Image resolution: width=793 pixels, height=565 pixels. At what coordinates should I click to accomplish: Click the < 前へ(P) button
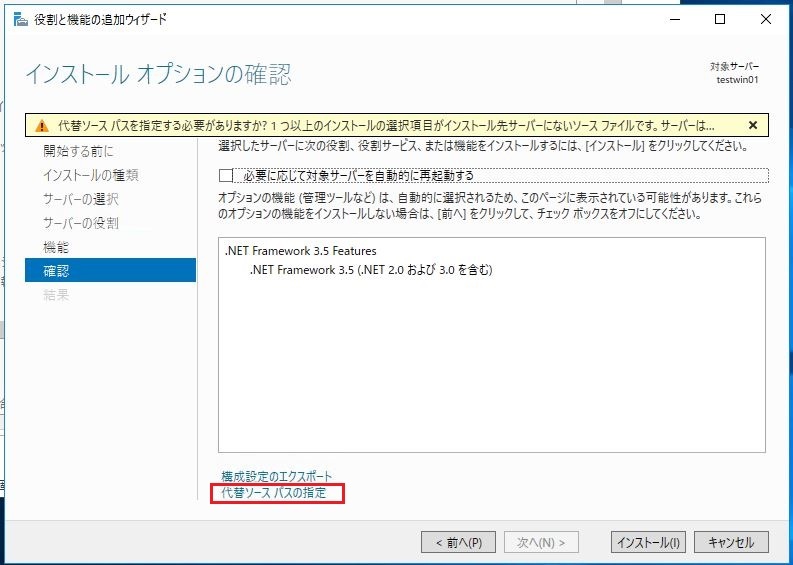click(x=458, y=542)
